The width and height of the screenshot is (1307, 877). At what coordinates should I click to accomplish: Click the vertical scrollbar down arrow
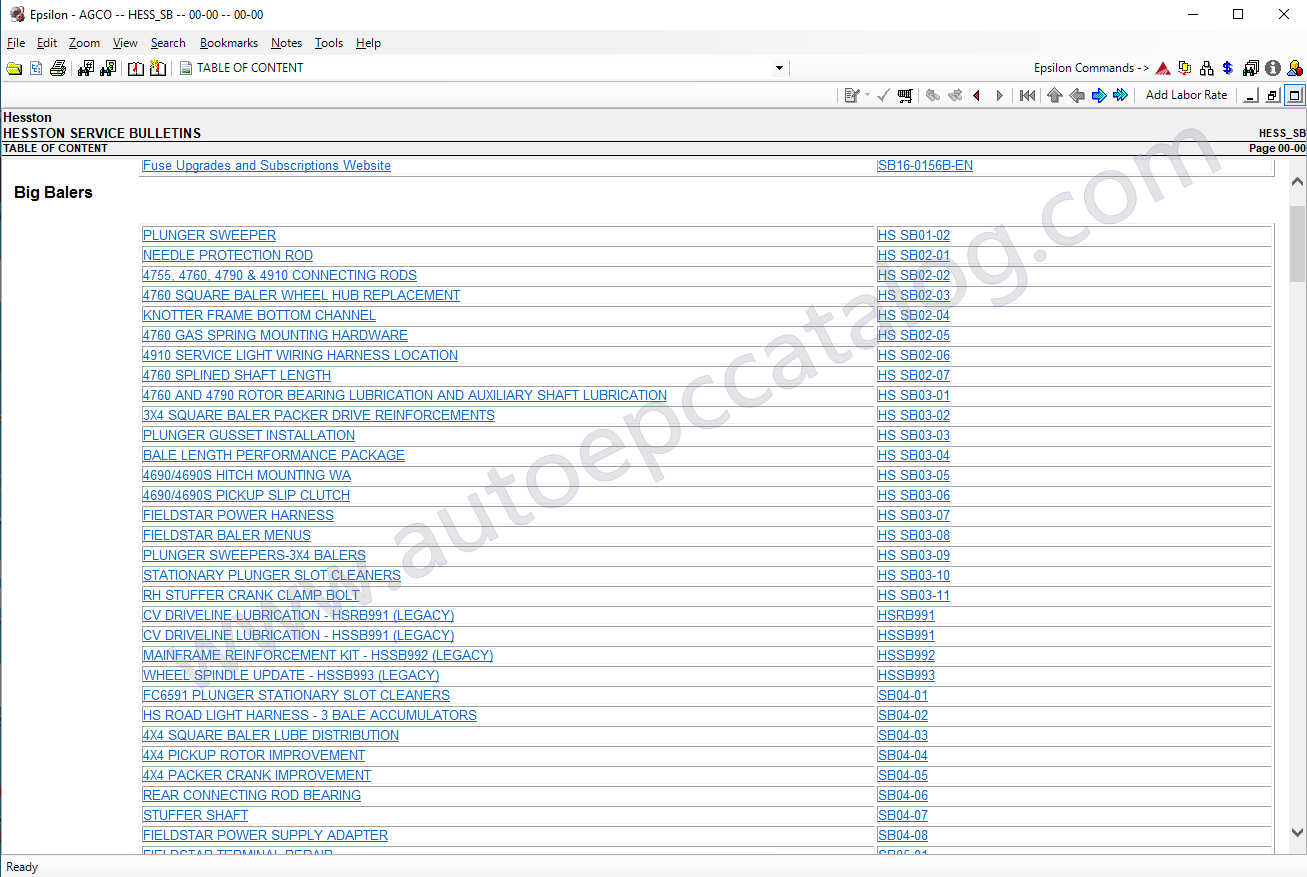tap(1297, 832)
